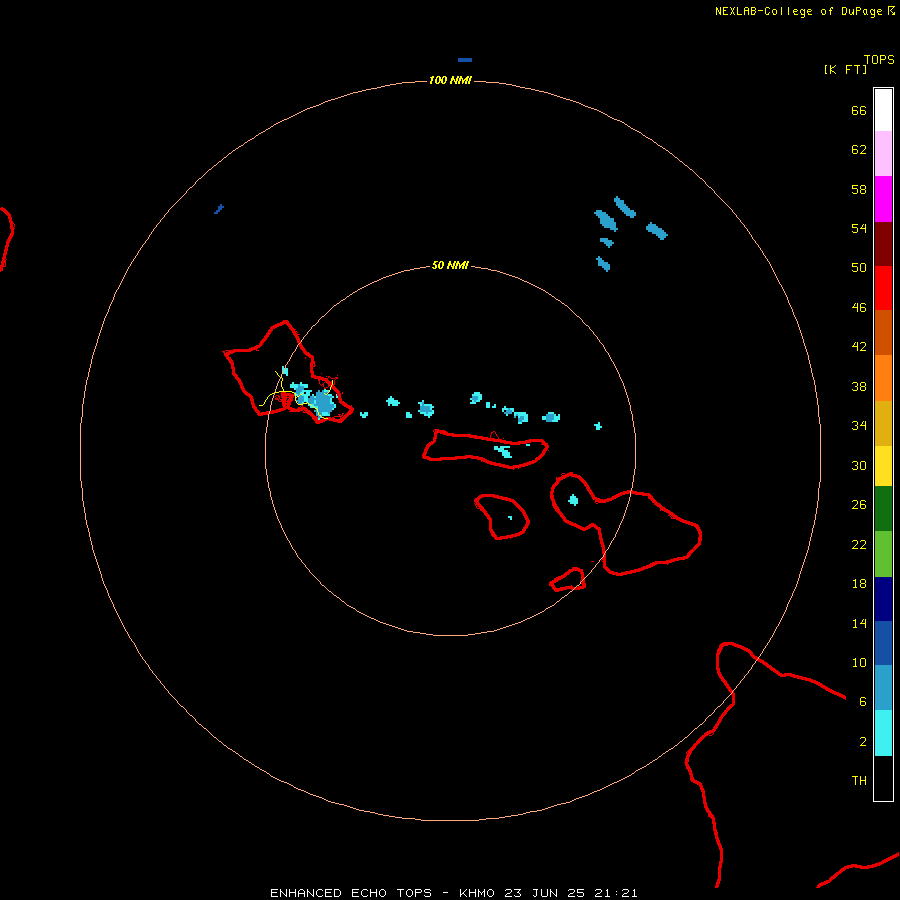This screenshot has width=900, height=900.
Task: Click the "46" legend value
Action: click(859, 308)
